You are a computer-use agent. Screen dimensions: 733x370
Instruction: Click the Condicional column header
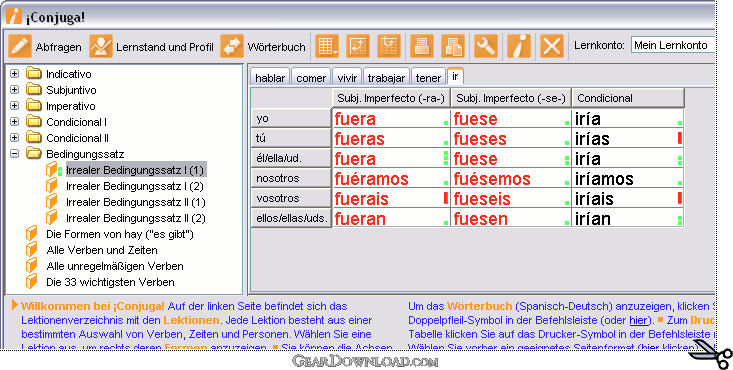click(x=628, y=98)
